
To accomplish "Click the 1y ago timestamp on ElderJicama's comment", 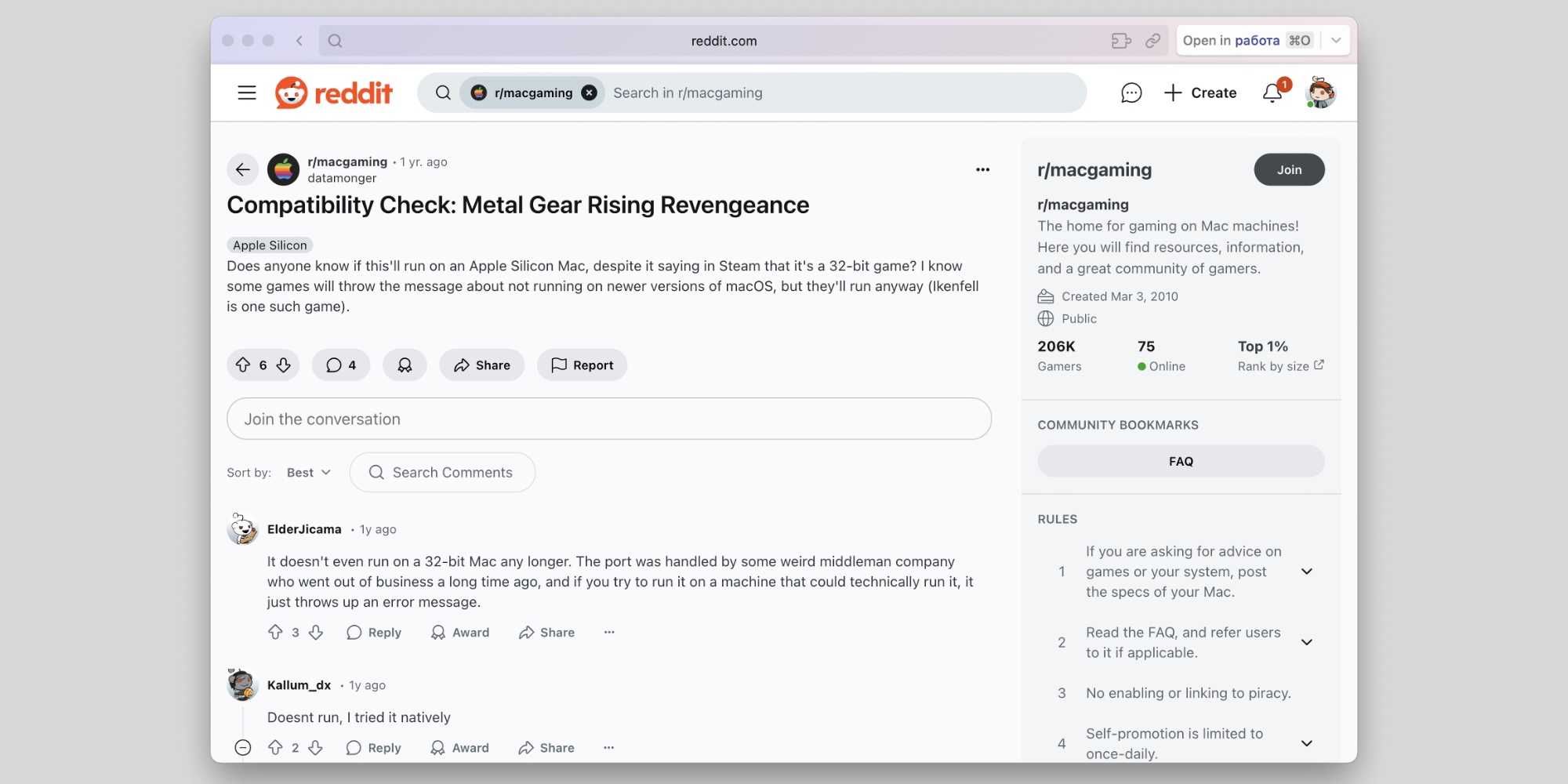I will [378, 529].
